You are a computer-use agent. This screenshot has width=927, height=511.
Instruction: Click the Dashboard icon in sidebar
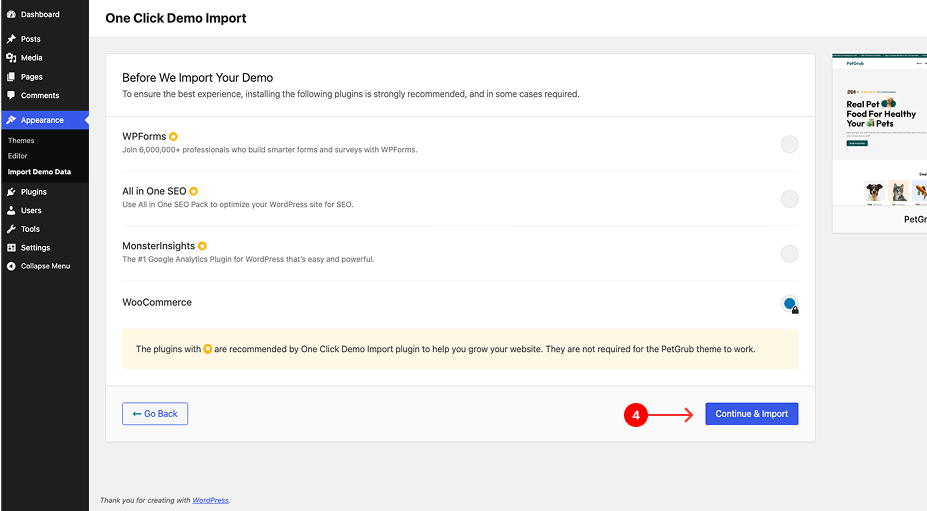tap(11, 15)
